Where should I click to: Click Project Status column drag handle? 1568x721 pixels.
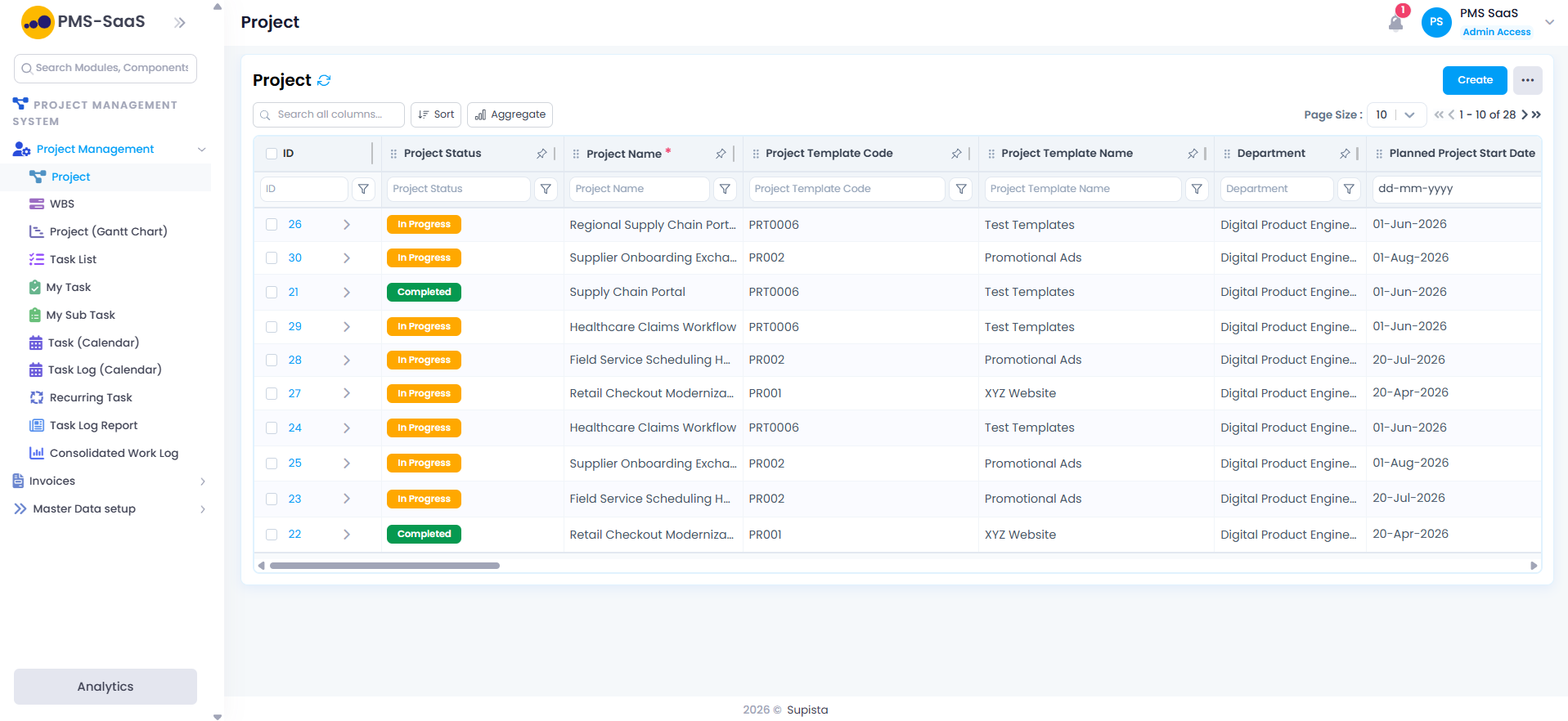coord(393,154)
